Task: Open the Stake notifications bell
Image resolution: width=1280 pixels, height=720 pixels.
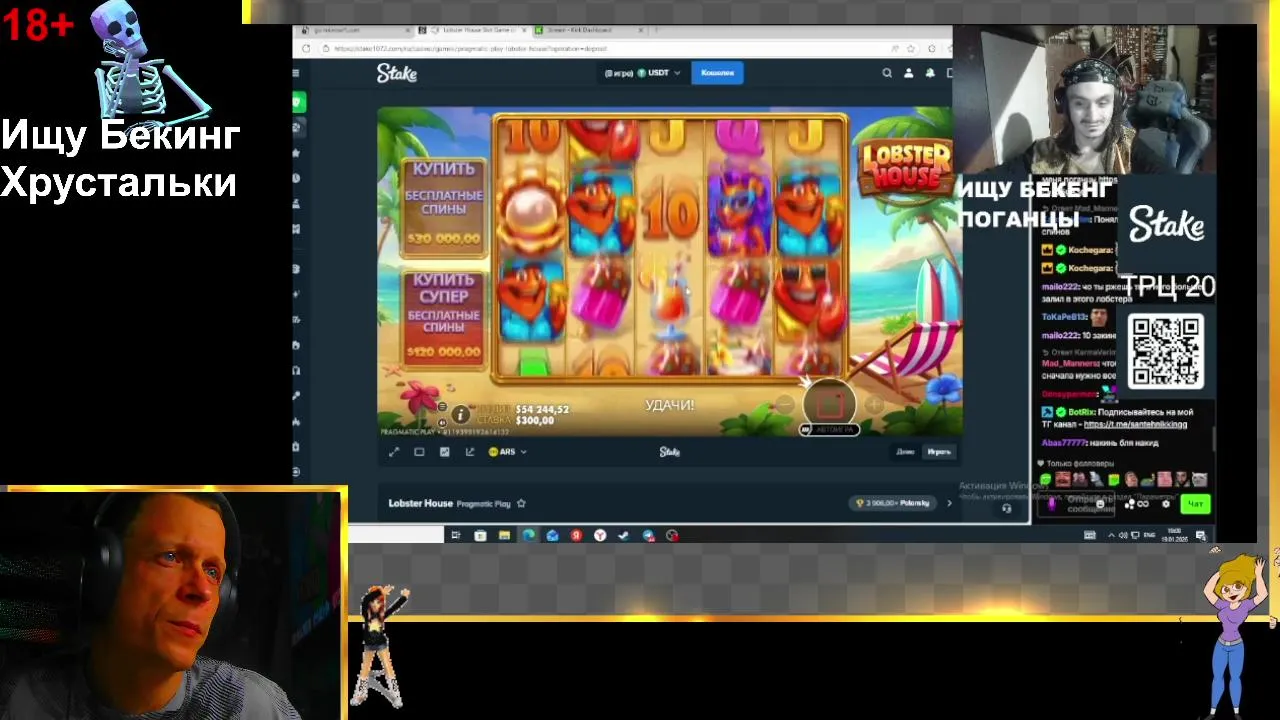Action: pyautogui.click(x=930, y=73)
